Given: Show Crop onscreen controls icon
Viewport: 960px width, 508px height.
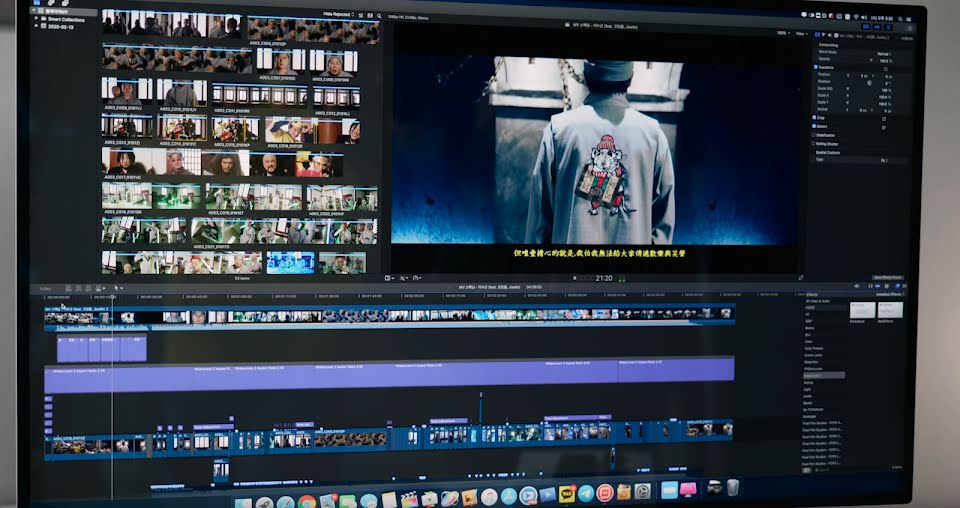Looking at the screenshot, I should (x=883, y=119).
